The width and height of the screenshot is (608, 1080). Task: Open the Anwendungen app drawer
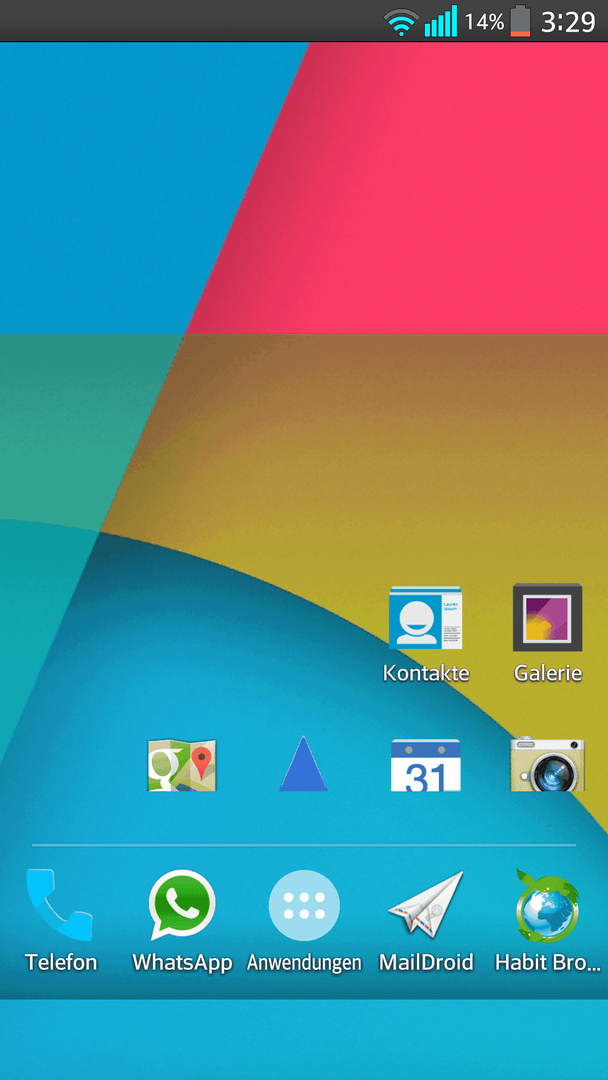pyautogui.click(x=304, y=905)
